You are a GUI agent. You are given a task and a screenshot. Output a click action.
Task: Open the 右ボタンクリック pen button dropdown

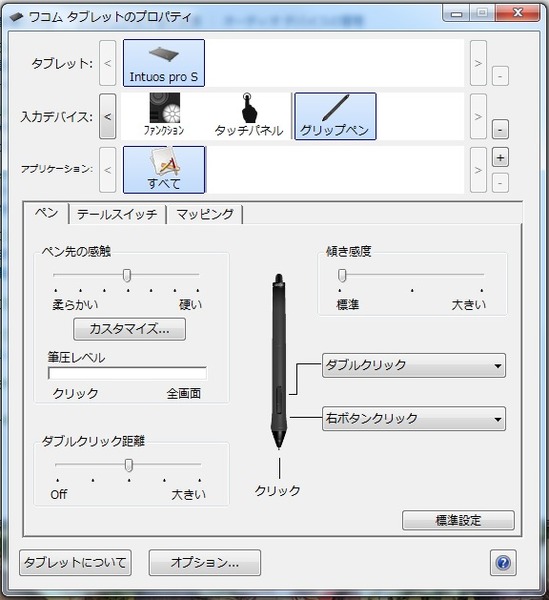click(x=414, y=419)
